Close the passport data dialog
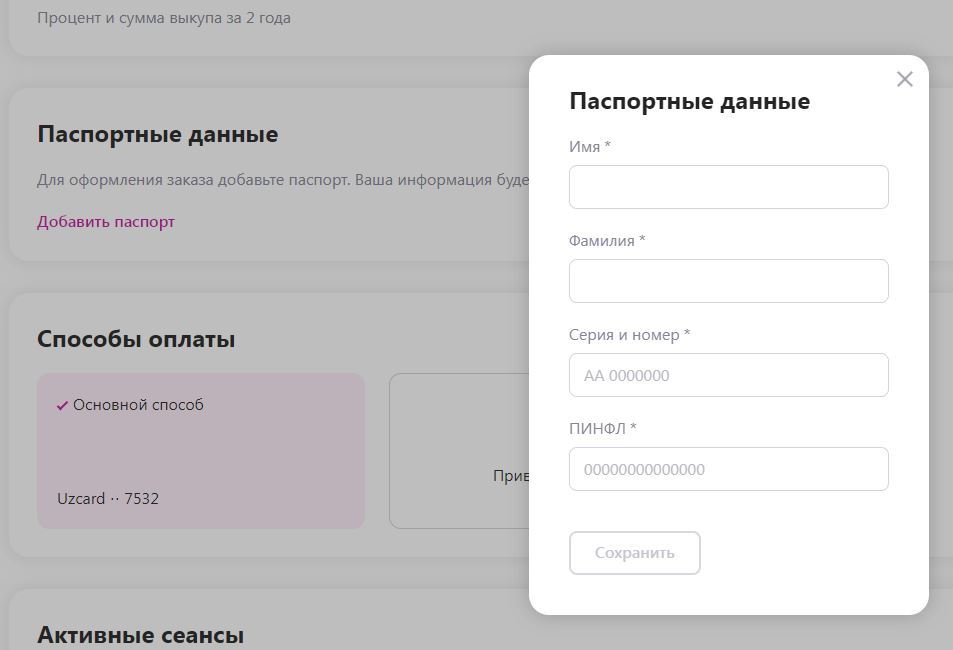 tap(904, 79)
